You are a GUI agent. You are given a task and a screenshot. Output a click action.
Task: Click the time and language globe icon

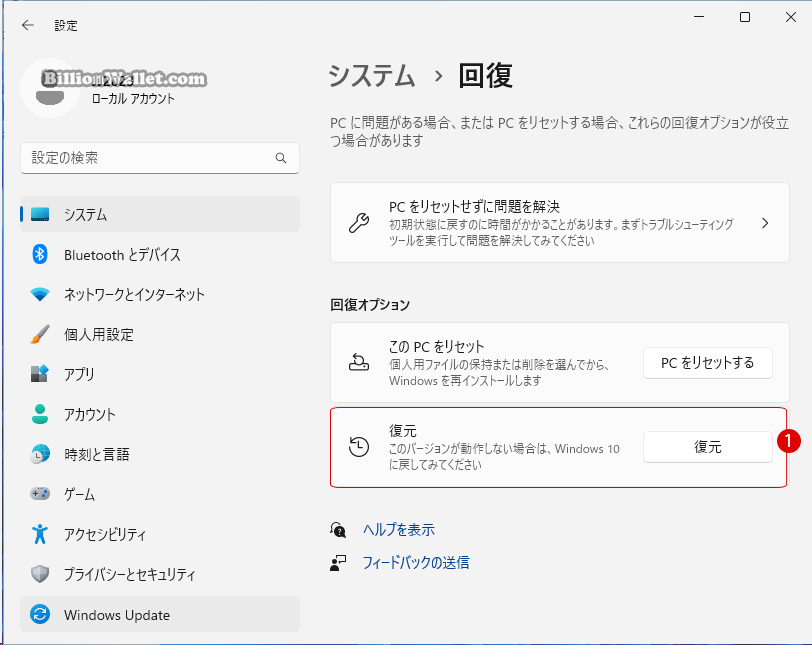click(40, 454)
